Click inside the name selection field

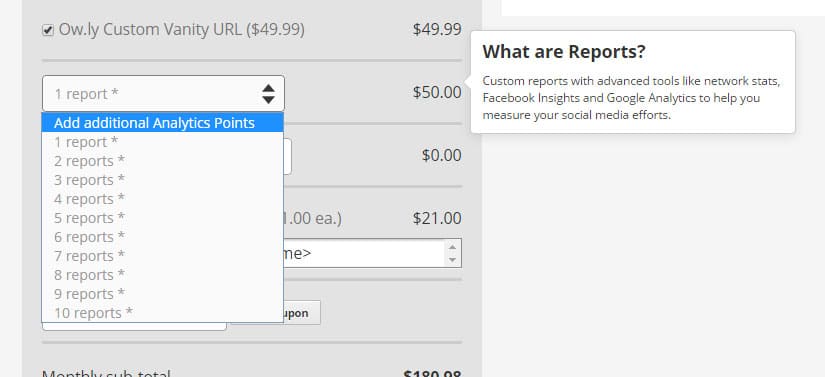click(x=365, y=253)
